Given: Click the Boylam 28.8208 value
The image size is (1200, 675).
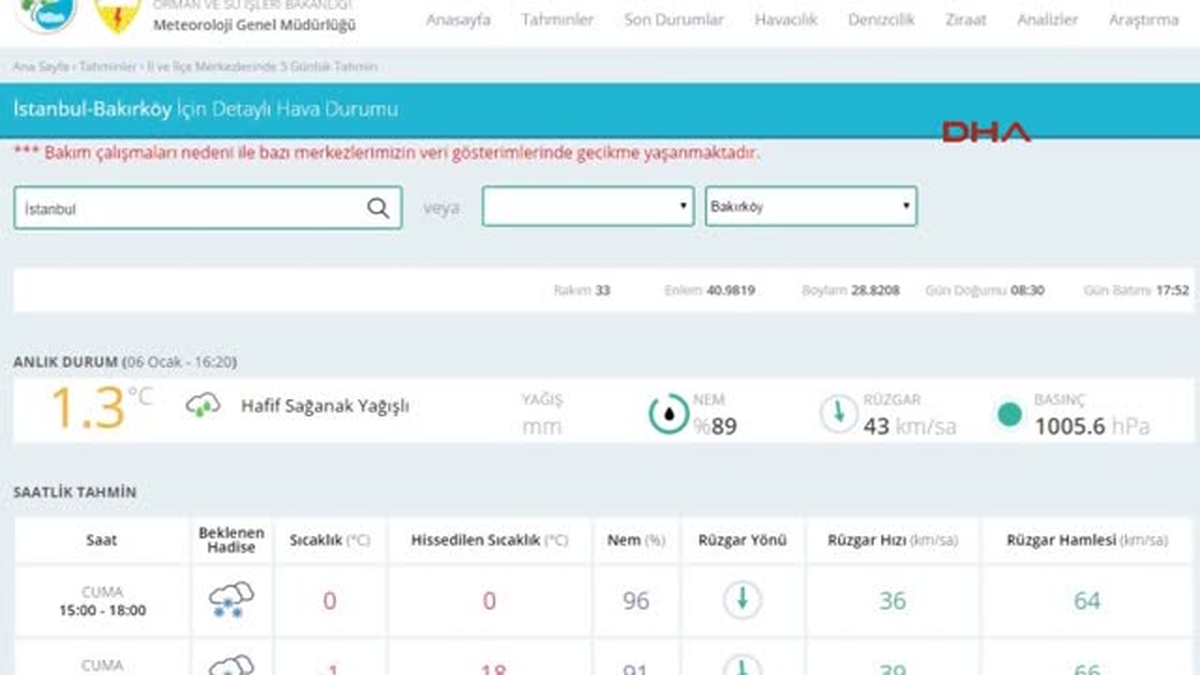Looking at the screenshot, I should 850,291.
